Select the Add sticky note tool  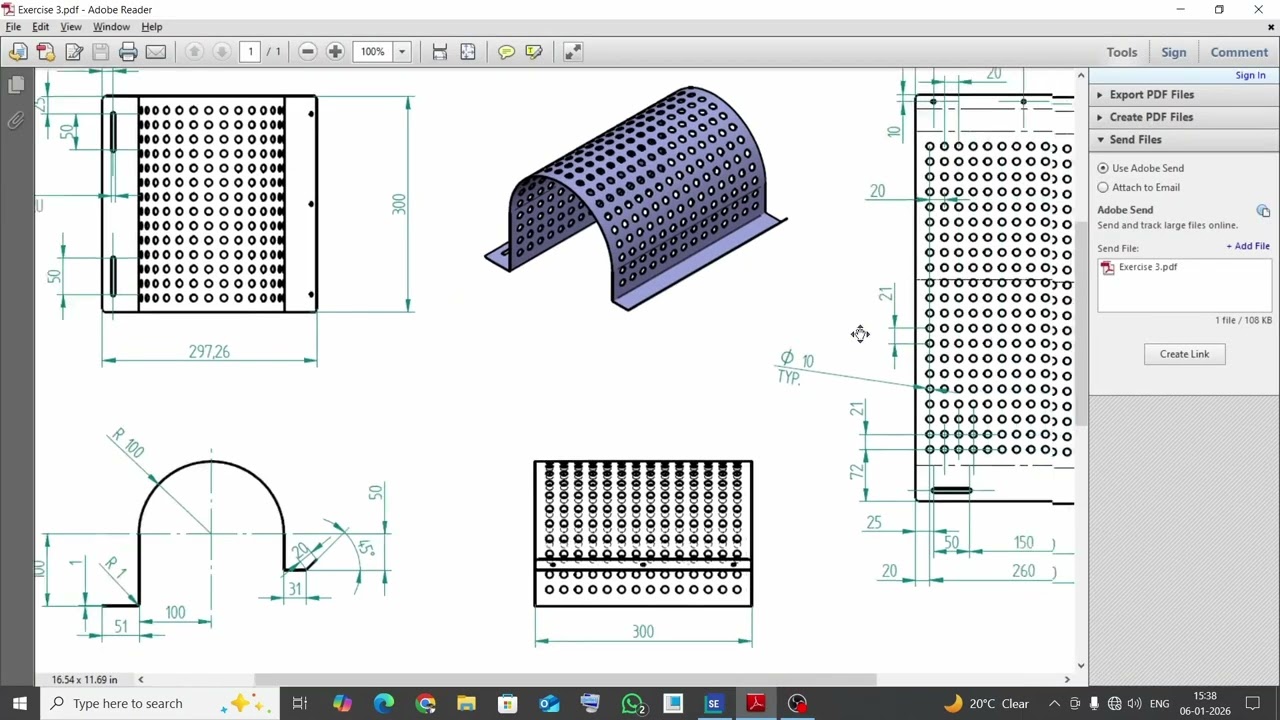pyautogui.click(x=506, y=52)
